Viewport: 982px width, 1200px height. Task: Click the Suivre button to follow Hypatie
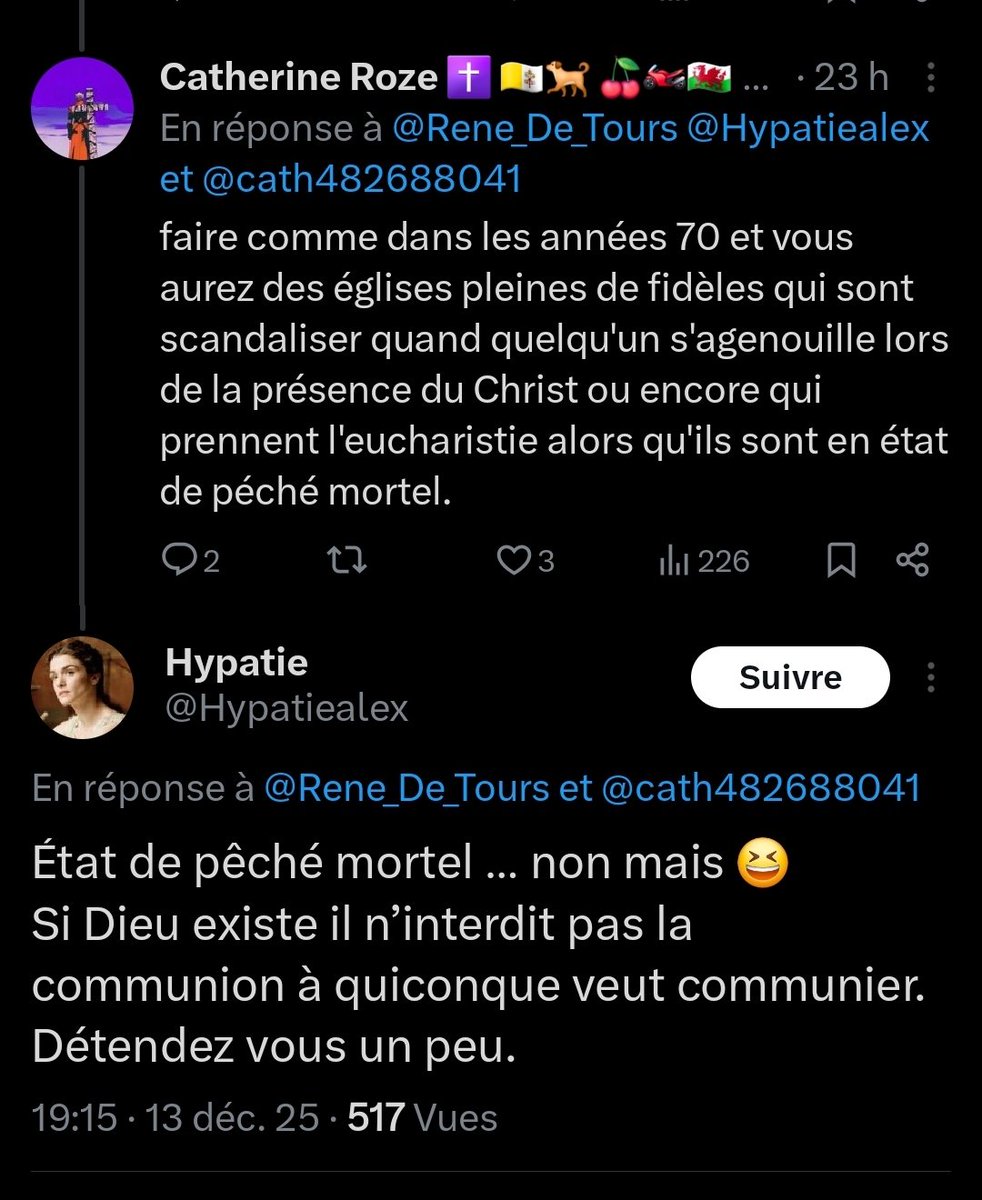(x=790, y=677)
